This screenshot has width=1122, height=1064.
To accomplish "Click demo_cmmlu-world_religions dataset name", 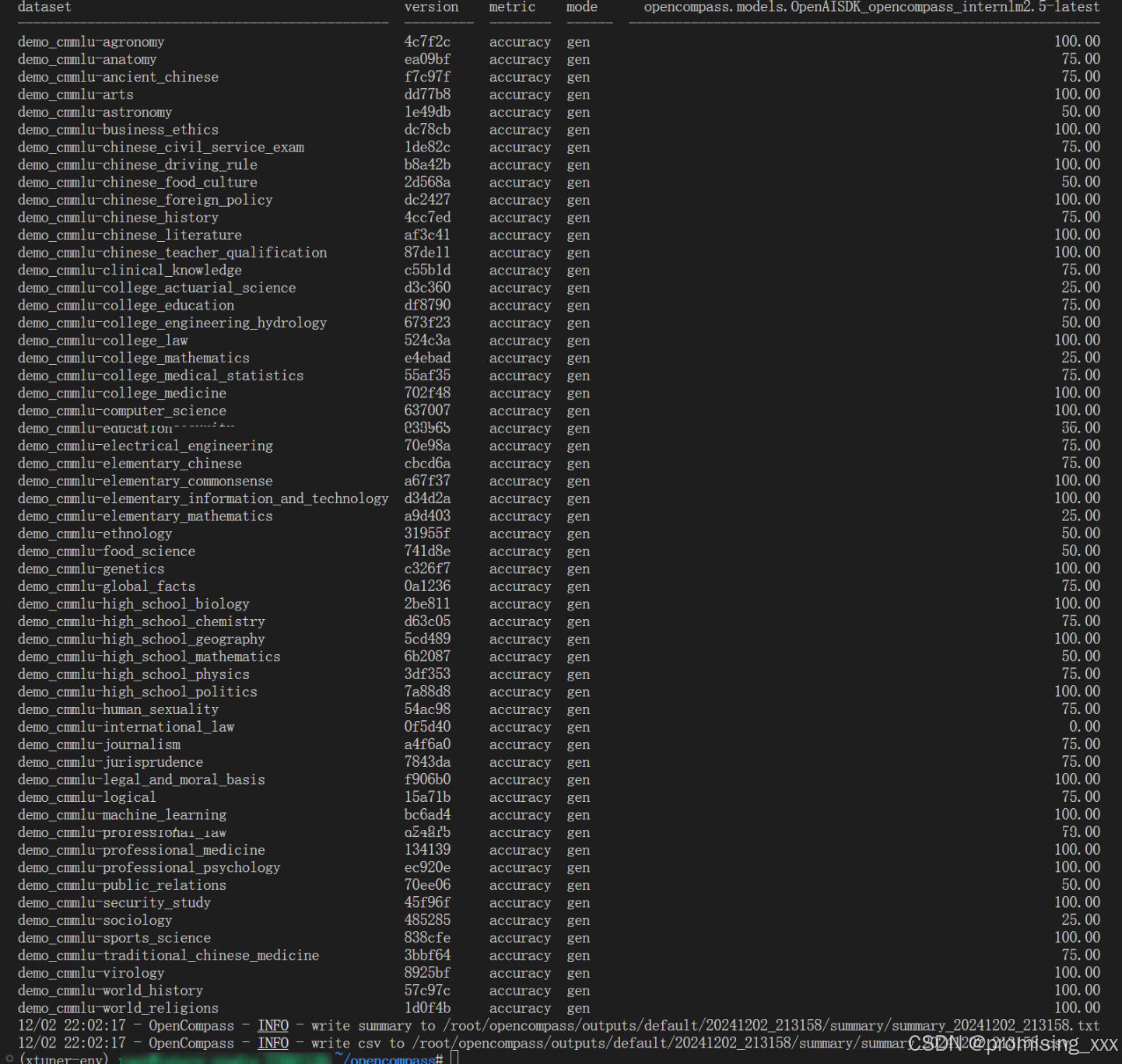I will (118, 1008).
